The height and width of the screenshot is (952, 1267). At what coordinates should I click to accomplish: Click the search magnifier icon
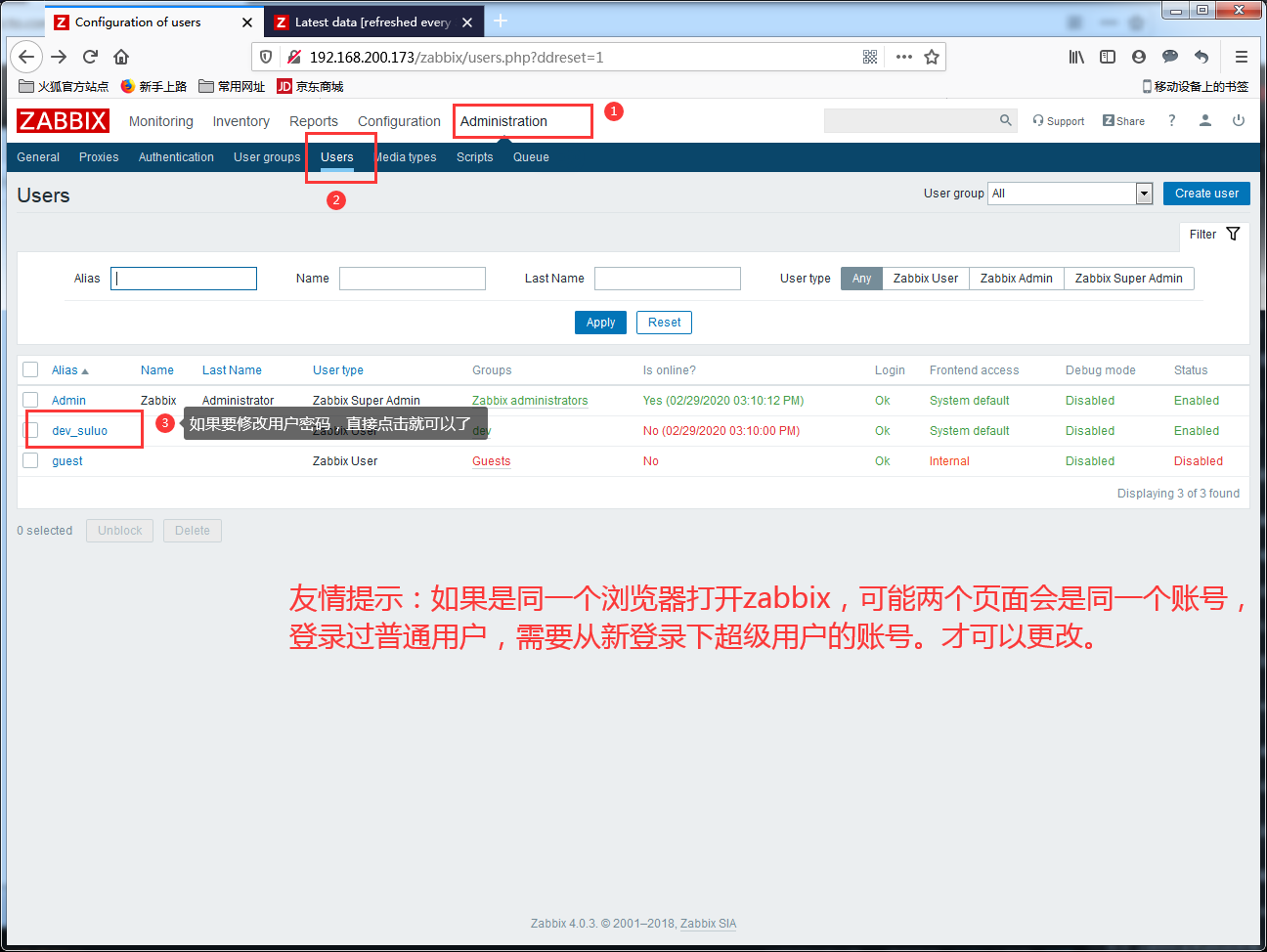(x=1006, y=120)
